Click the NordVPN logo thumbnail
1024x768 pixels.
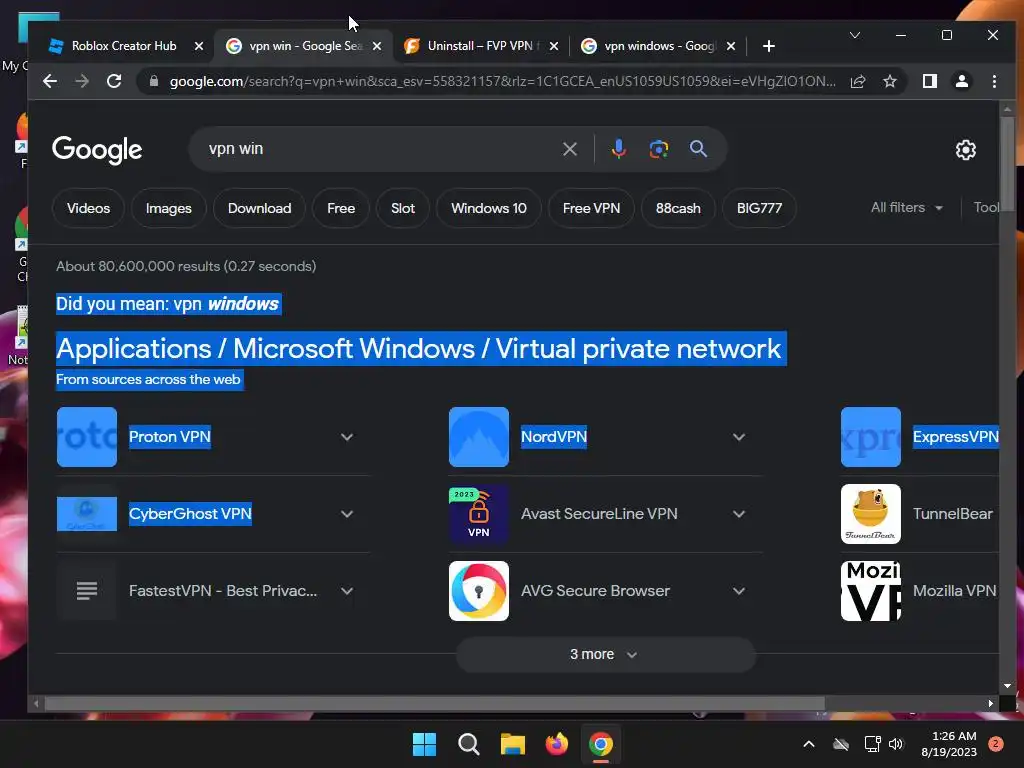[479, 437]
